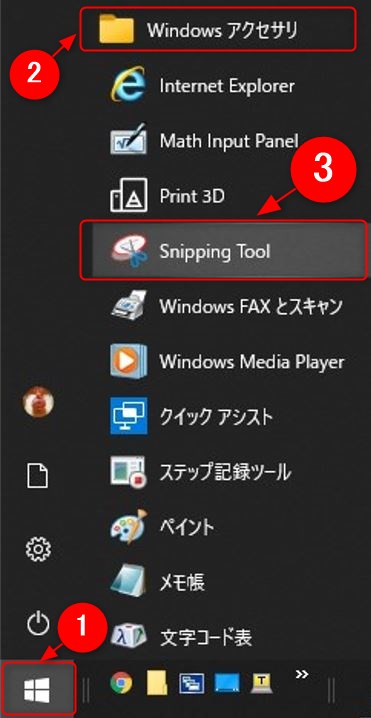Screen dimensions: 371x718
Task: Click the Windows FAX とスキャン label
Action: (251, 306)
